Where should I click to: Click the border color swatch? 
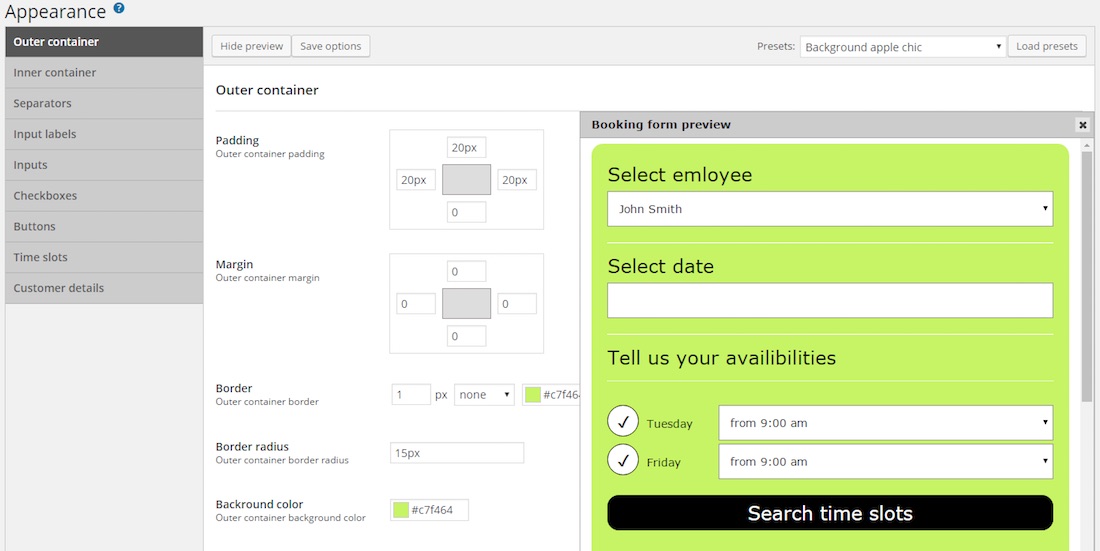pos(533,395)
